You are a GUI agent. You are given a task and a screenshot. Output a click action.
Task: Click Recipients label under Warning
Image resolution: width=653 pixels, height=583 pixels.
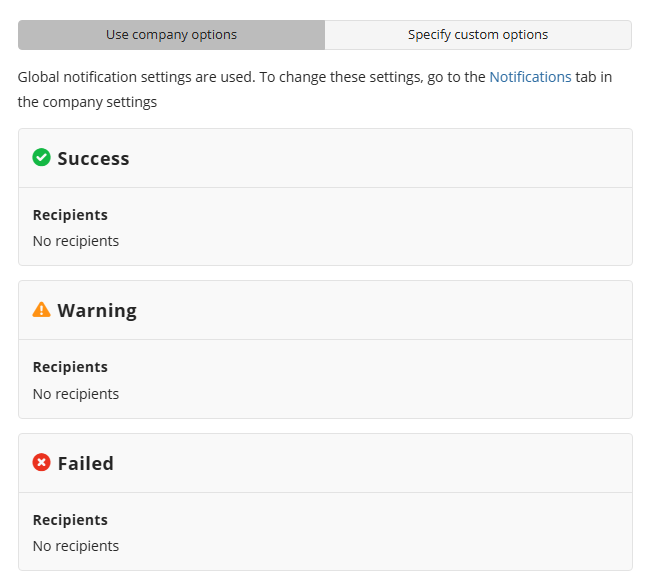pyautogui.click(x=70, y=367)
